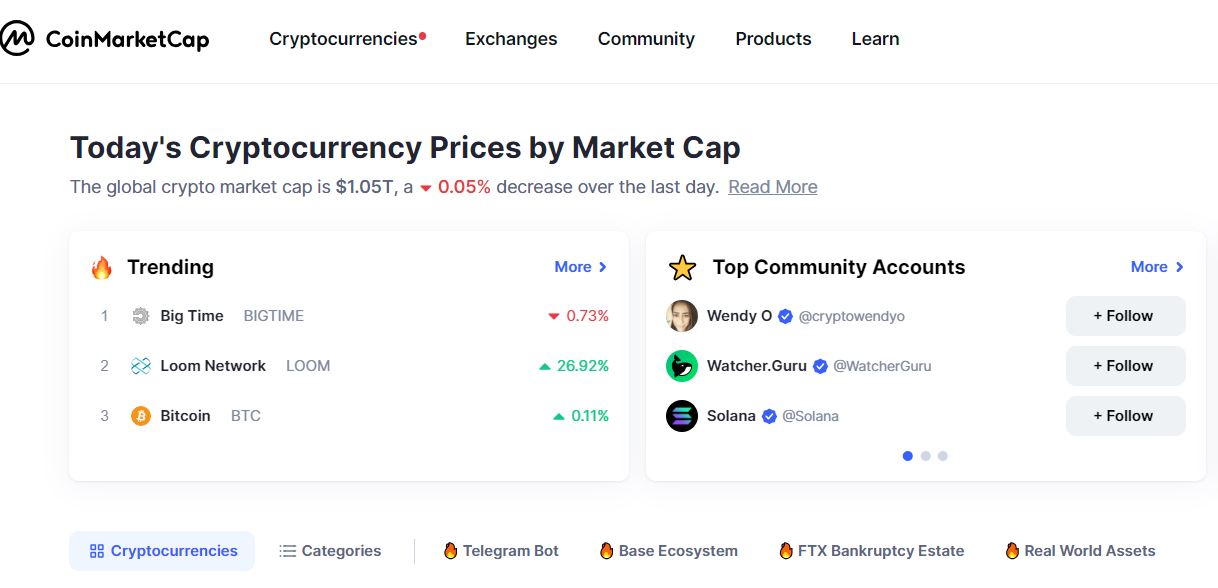Expand Top Community Accounts via More
The height and width of the screenshot is (588, 1218).
tap(1157, 267)
